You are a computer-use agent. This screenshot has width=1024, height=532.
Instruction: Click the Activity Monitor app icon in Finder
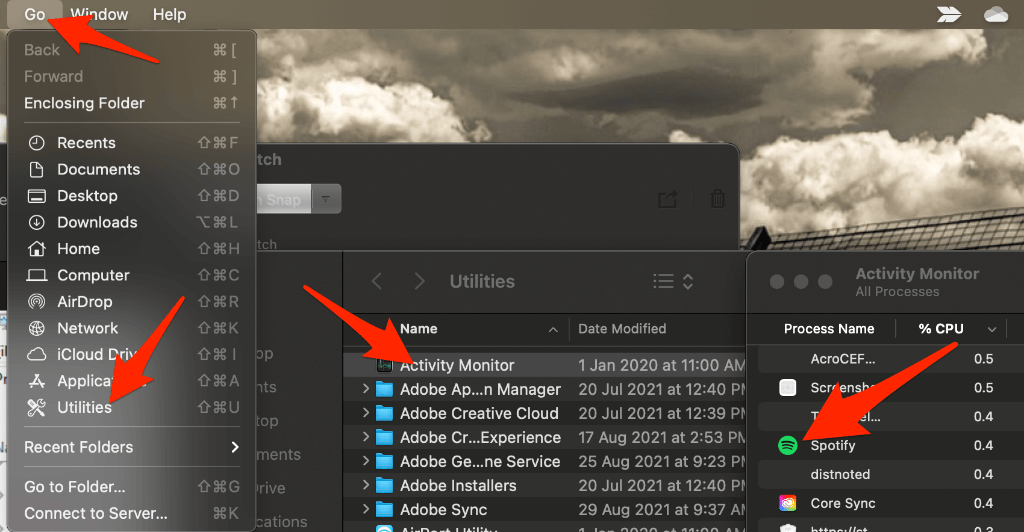click(385, 366)
